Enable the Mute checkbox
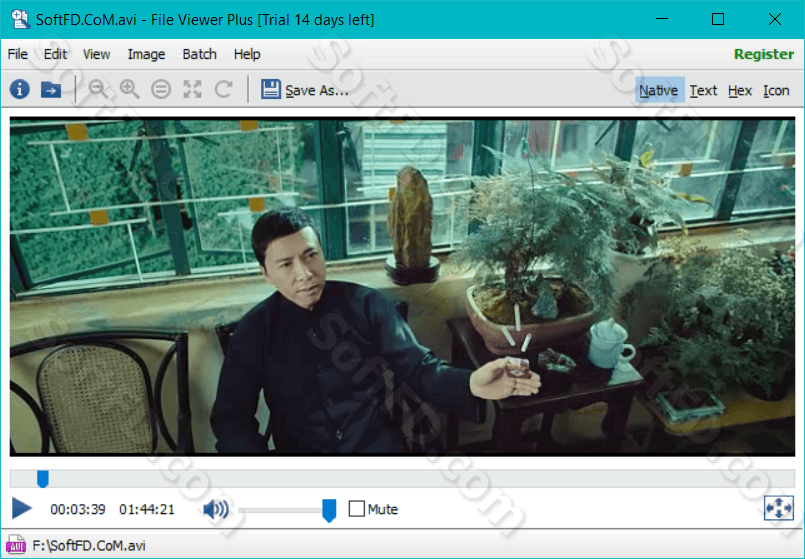The image size is (805, 559). [x=356, y=509]
